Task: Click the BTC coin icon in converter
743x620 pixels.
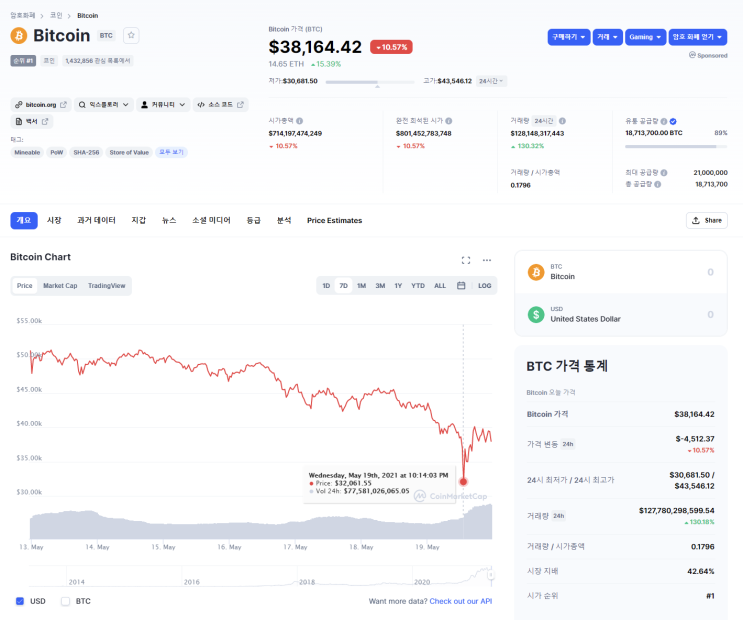Action: point(536,272)
